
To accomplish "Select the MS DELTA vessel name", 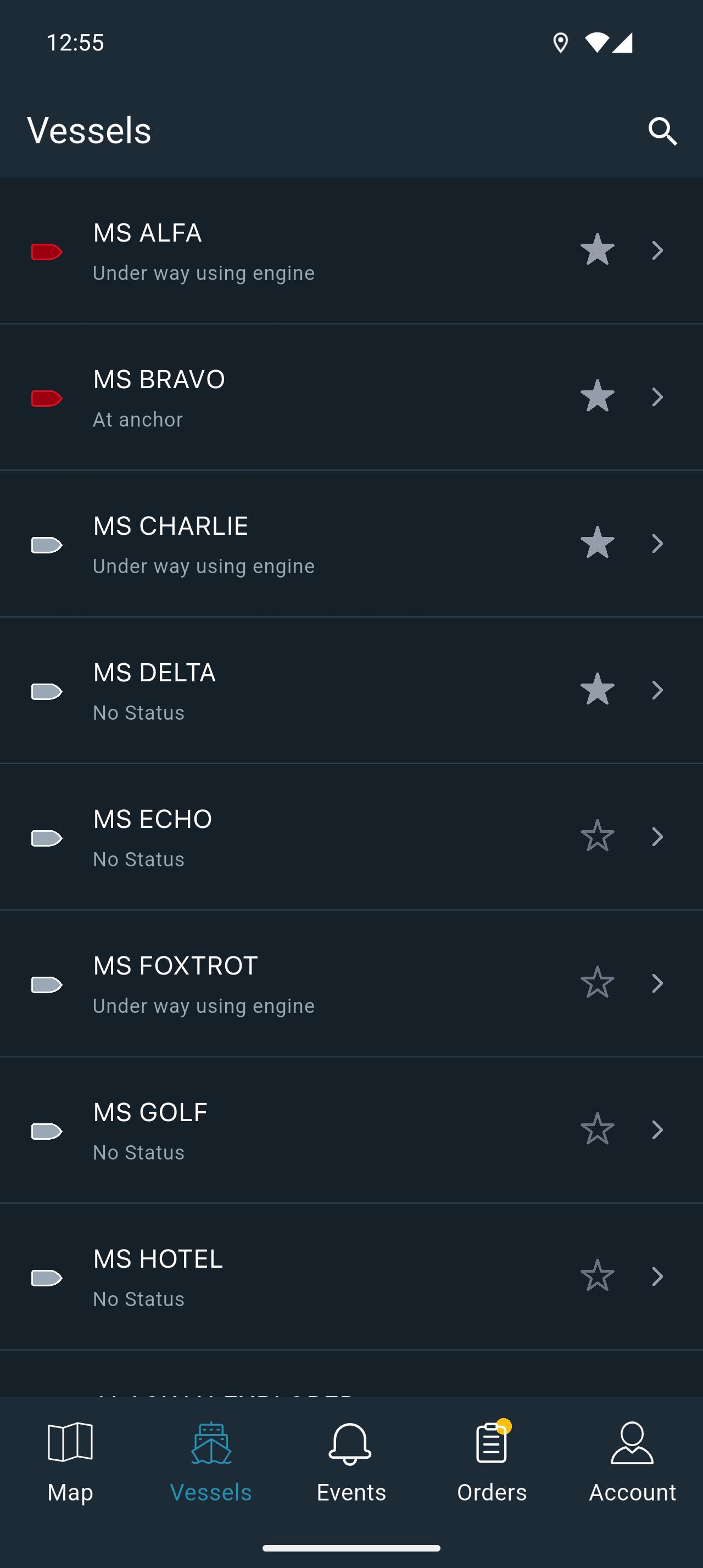I will [154, 673].
